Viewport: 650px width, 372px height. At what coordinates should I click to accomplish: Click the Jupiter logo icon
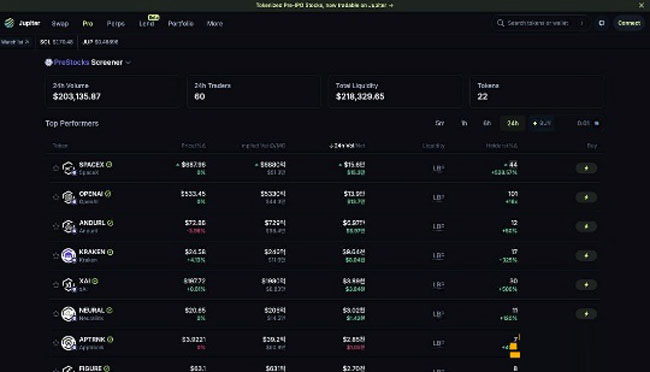tap(9, 23)
